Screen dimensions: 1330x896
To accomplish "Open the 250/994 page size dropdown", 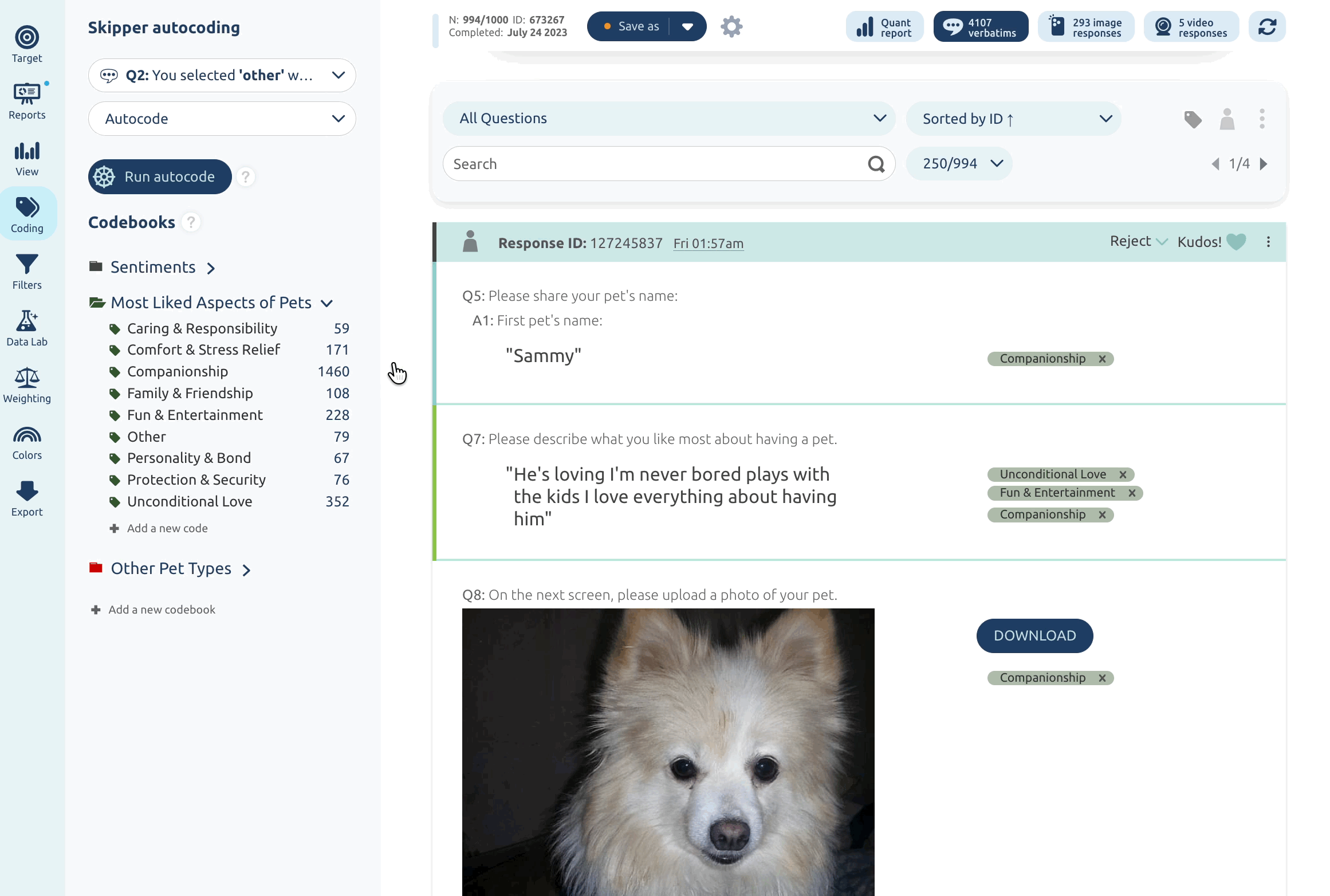I will point(959,164).
